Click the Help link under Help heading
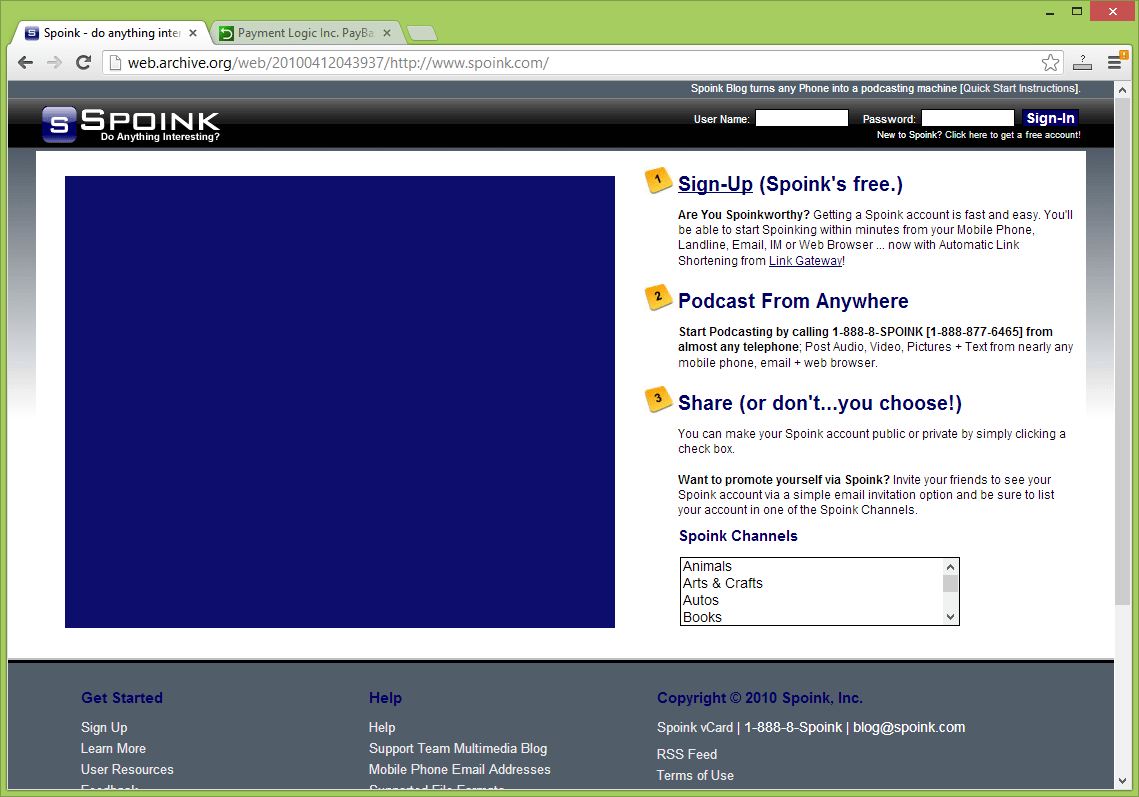Viewport: 1139px width, 797px height. pos(382,727)
